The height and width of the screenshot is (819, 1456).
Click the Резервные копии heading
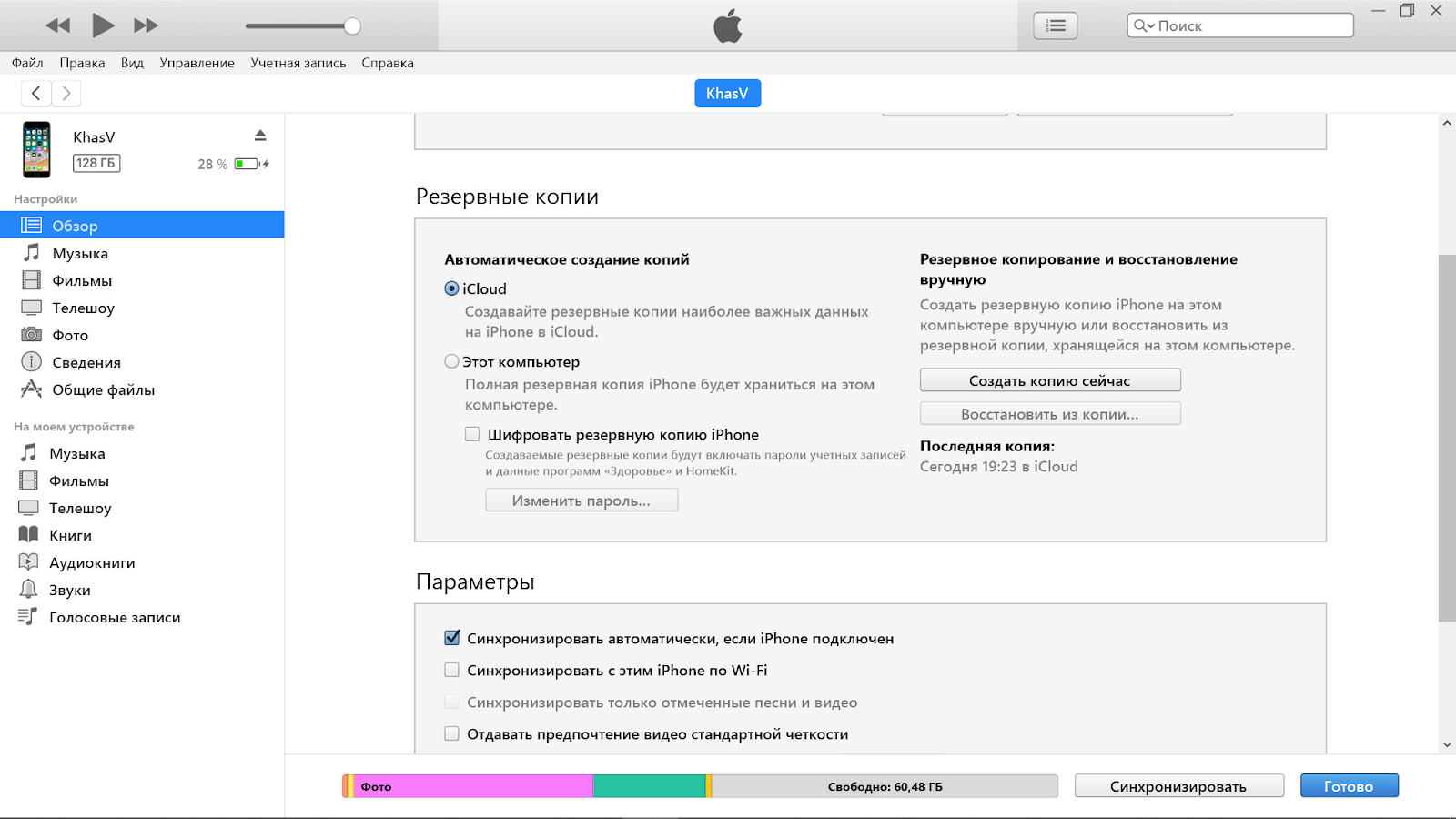(507, 197)
